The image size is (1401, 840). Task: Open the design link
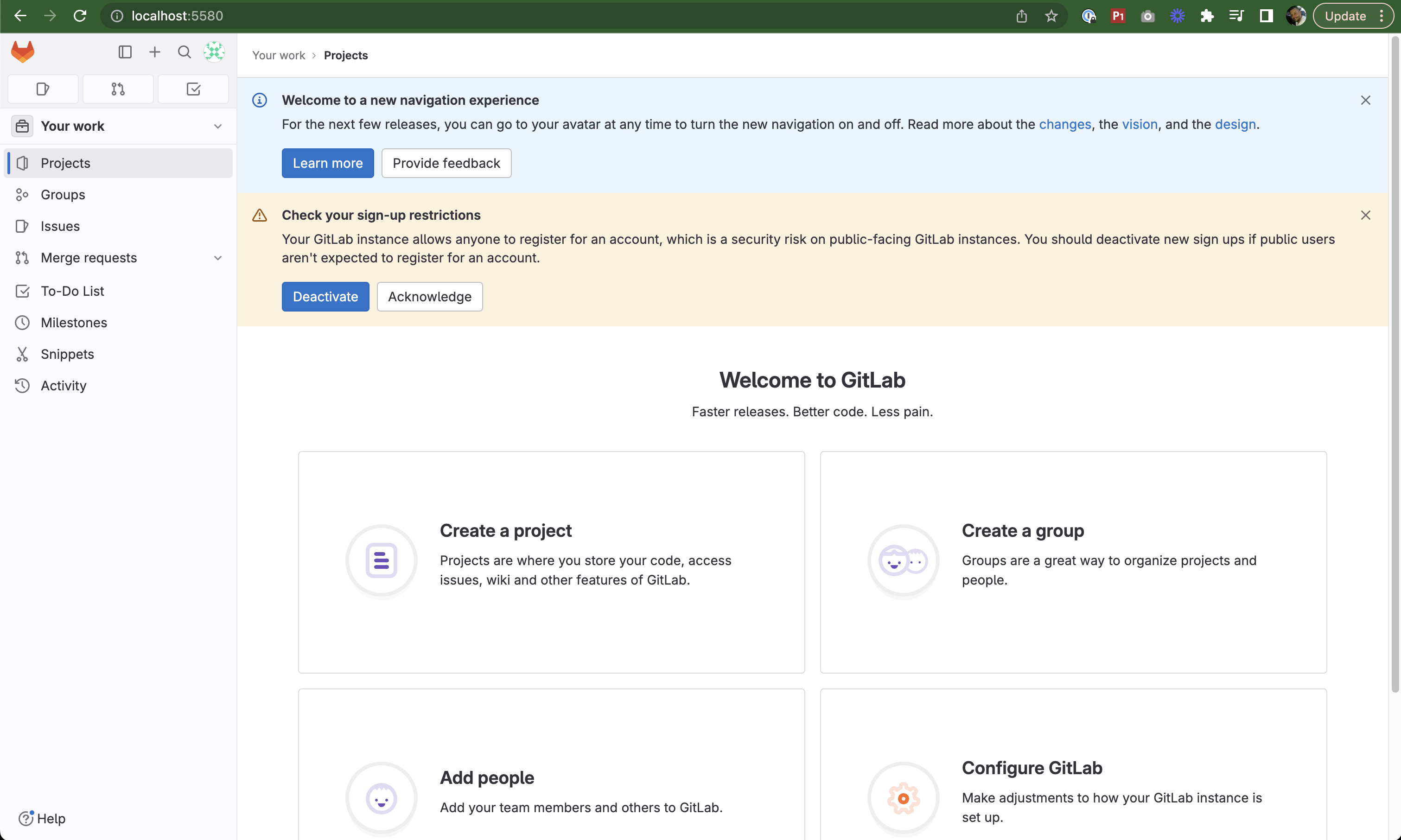tap(1235, 125)
